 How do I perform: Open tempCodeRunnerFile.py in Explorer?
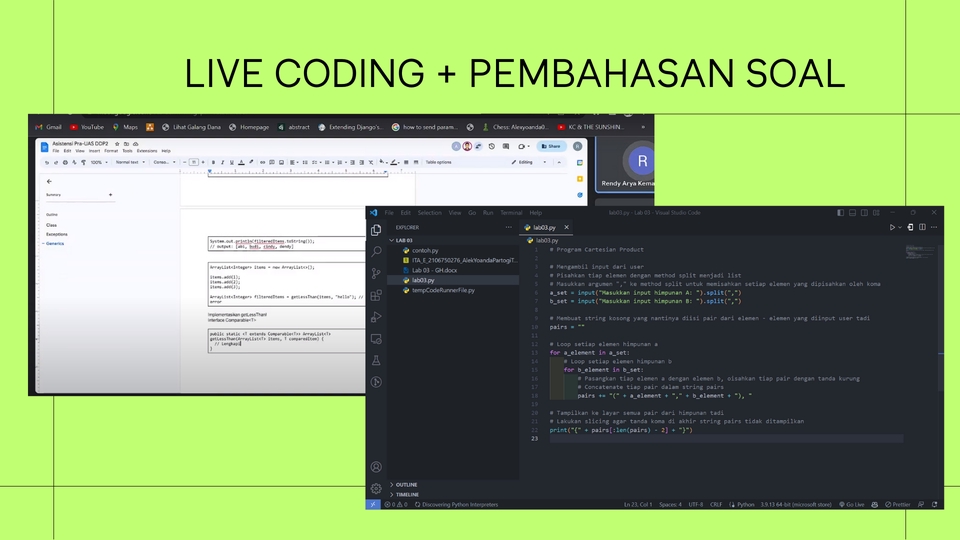point(453,290)
